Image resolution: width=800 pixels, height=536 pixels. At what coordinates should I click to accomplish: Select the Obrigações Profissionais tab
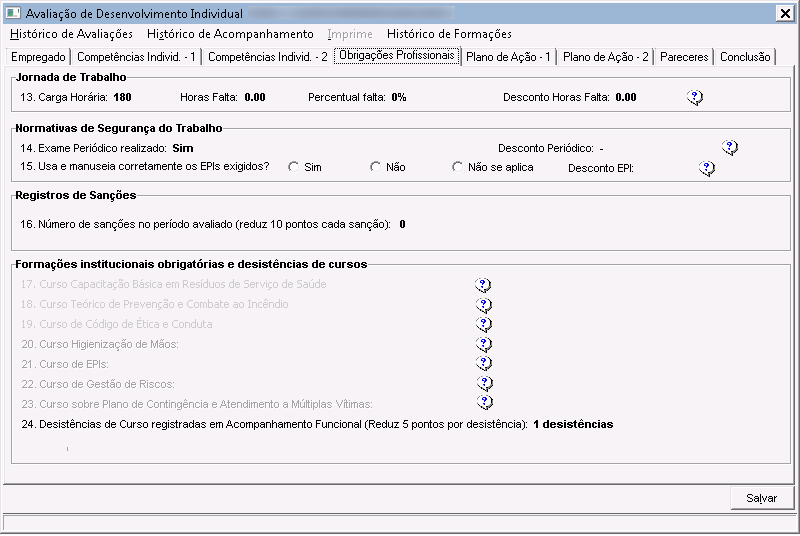point(397,55)
